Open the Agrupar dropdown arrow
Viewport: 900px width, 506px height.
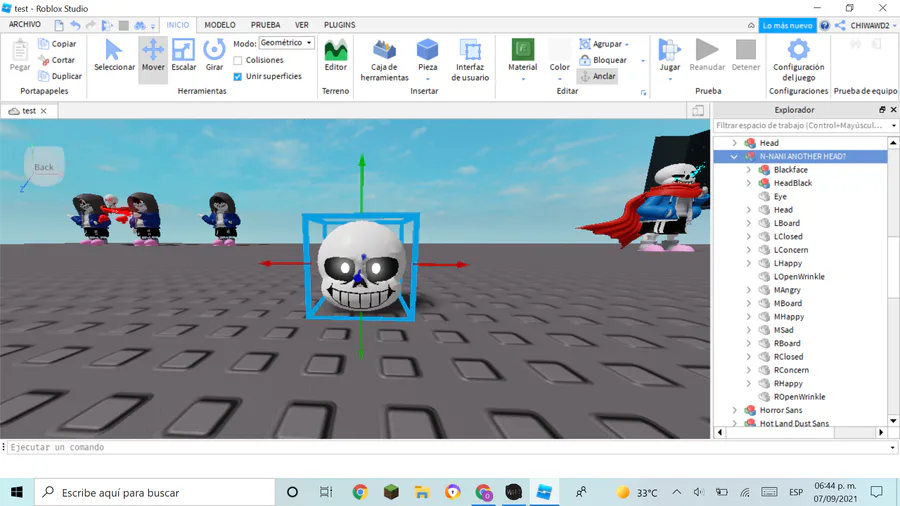[x=627, y=44]
